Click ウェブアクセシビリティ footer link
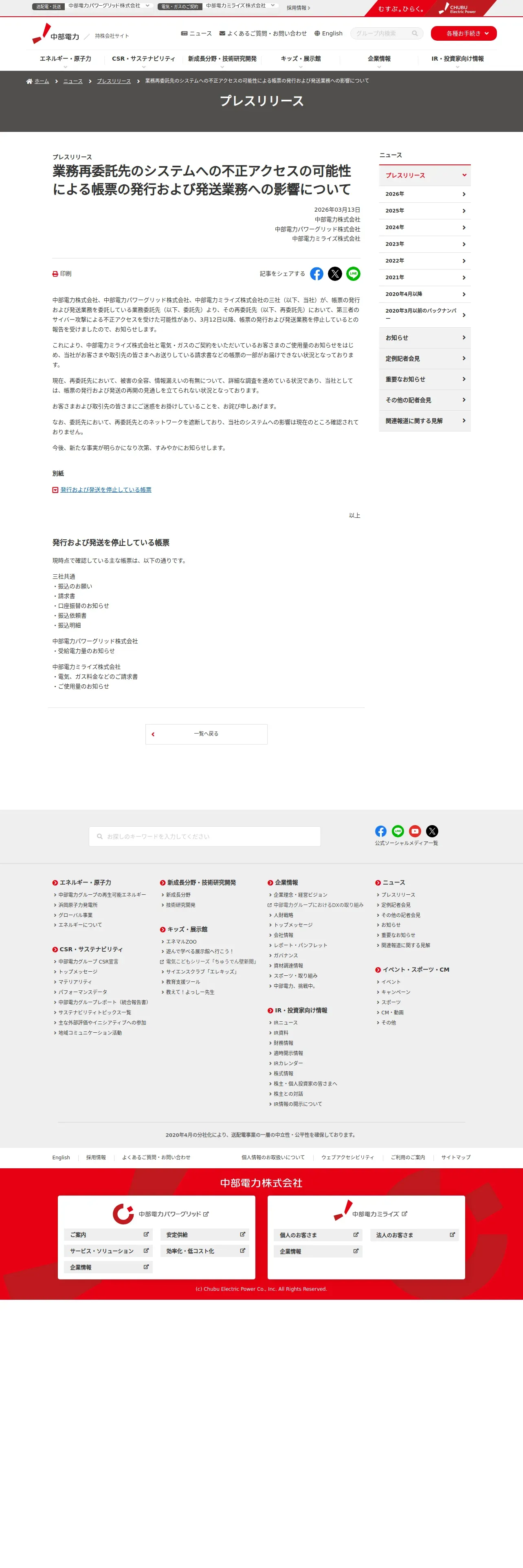 [x=348, y=1157]
